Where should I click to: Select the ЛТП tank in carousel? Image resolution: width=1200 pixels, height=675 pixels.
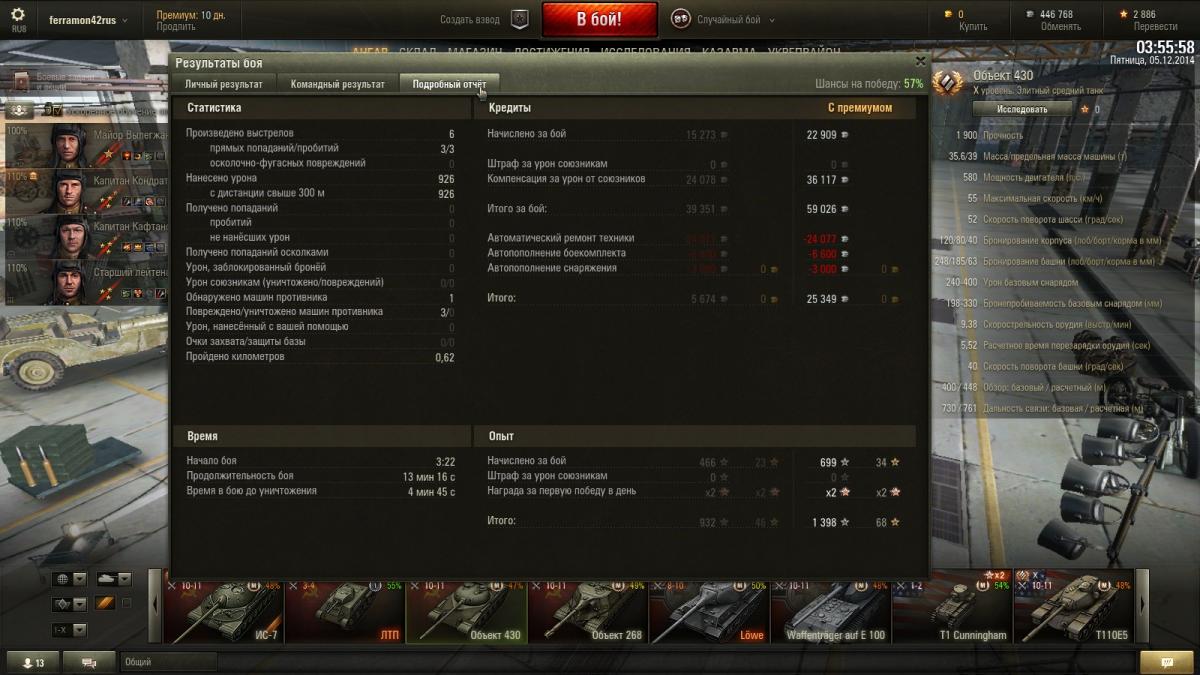coord(345,611)
